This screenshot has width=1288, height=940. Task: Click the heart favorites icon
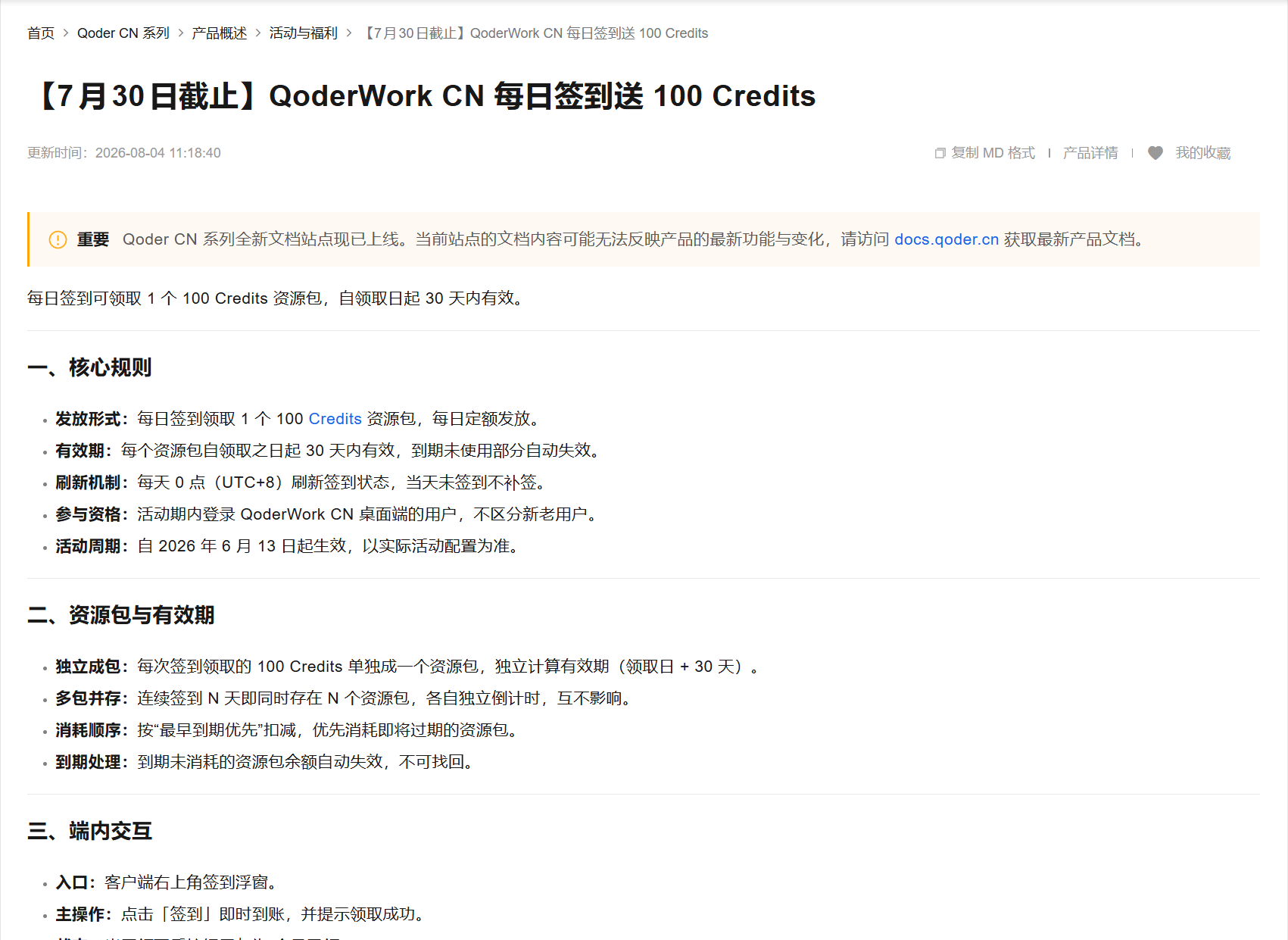(1155, 153)
